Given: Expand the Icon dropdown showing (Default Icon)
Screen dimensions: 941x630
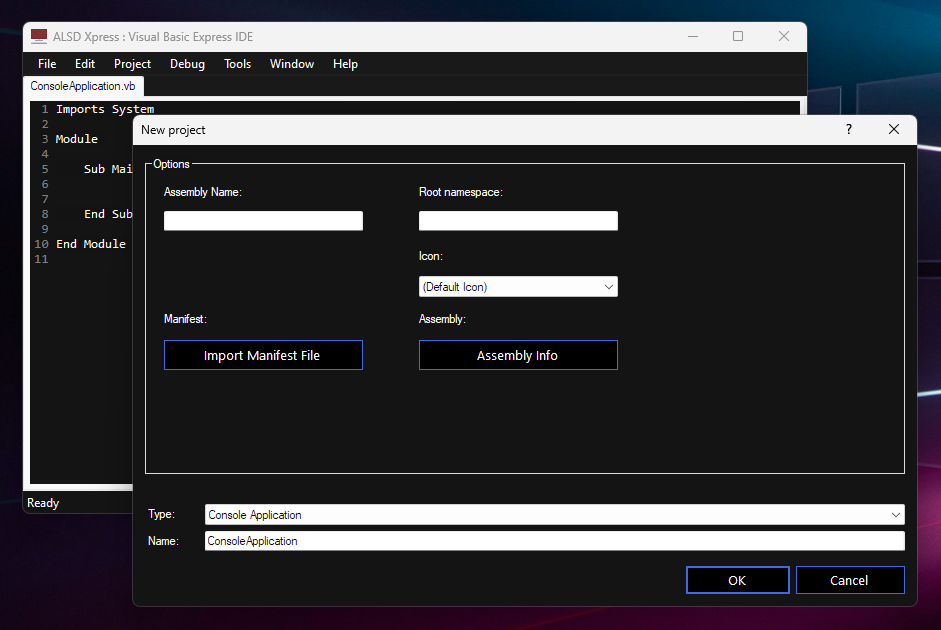Looking at the screenshot, I should point(518,287).
